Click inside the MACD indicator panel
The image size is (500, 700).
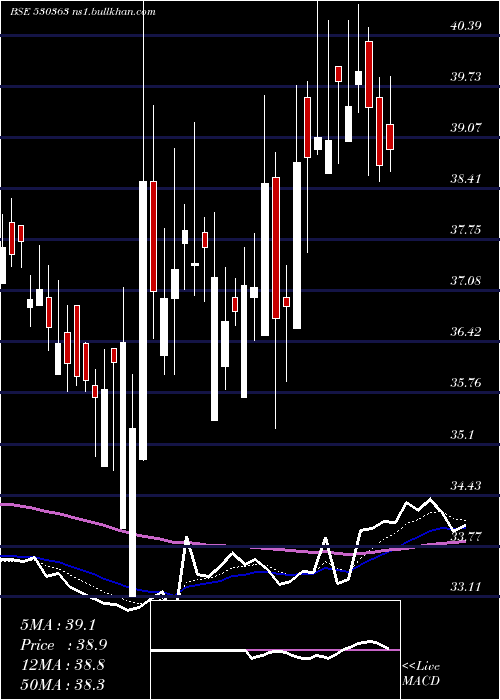275,650
